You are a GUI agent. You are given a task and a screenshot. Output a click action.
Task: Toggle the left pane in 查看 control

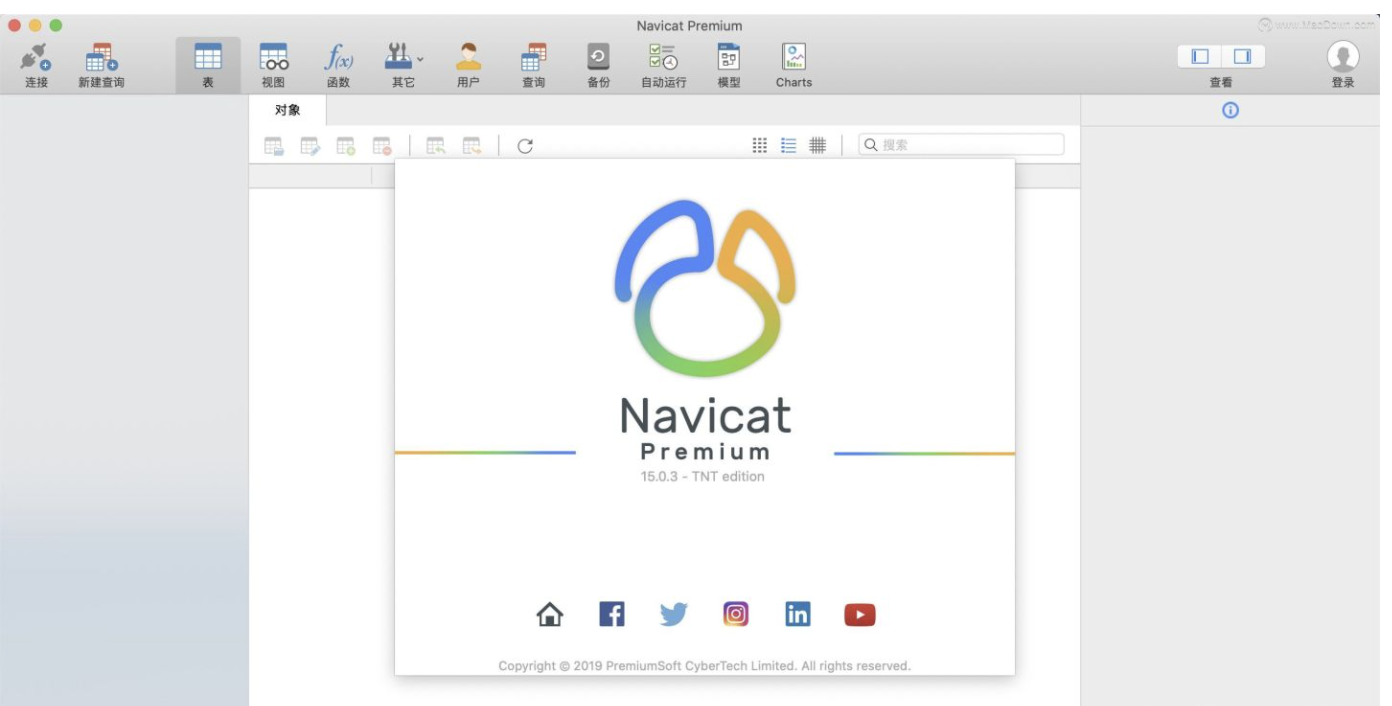coord(1200,56)
